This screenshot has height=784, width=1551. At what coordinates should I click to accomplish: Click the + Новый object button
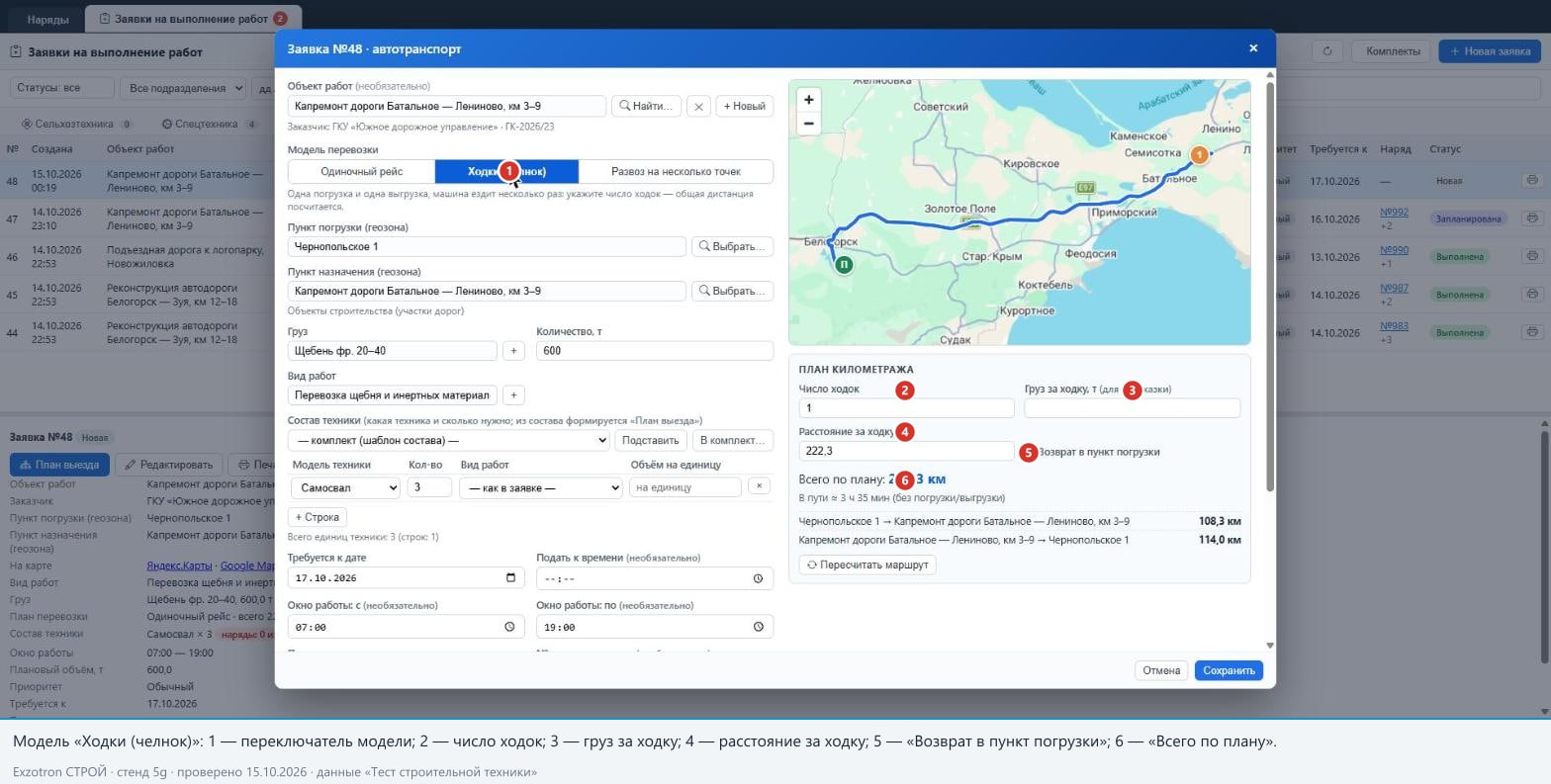point(745,106)
